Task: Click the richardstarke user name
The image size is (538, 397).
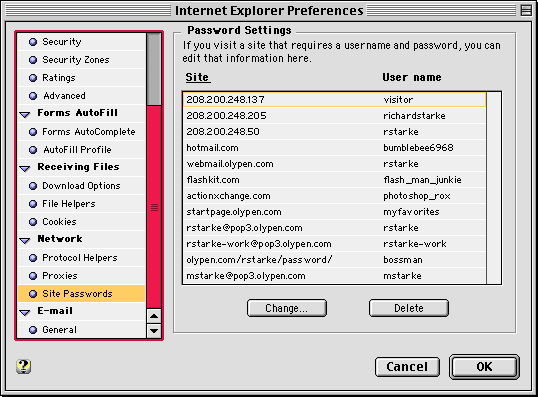Action: [414, 116]
